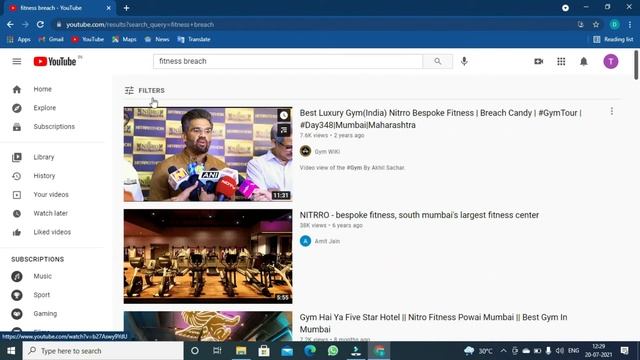Open the Amit Jain channel avatar
Screen dimensions: 640x360
(x=305, y=241)
